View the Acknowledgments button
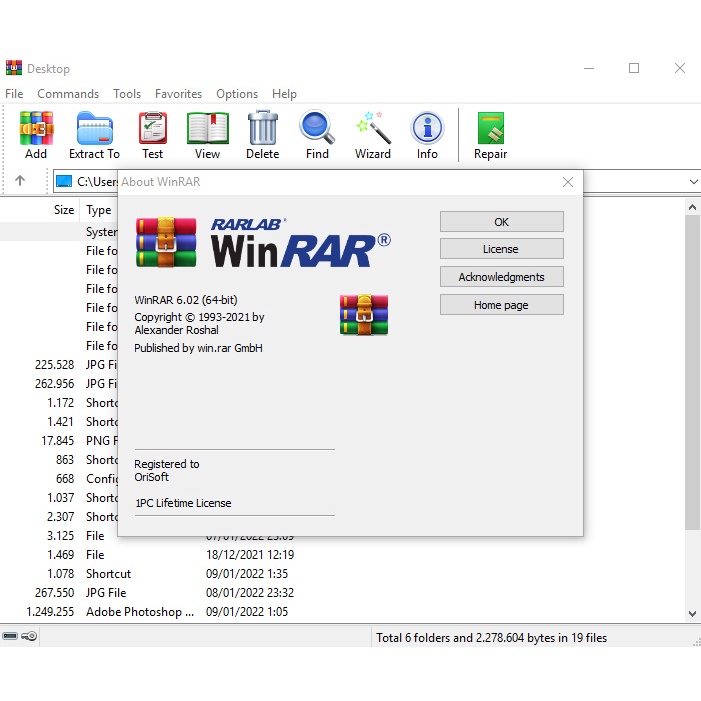This screenshot has height=701, width=701. pyautogui.click(x=501, y=277)
